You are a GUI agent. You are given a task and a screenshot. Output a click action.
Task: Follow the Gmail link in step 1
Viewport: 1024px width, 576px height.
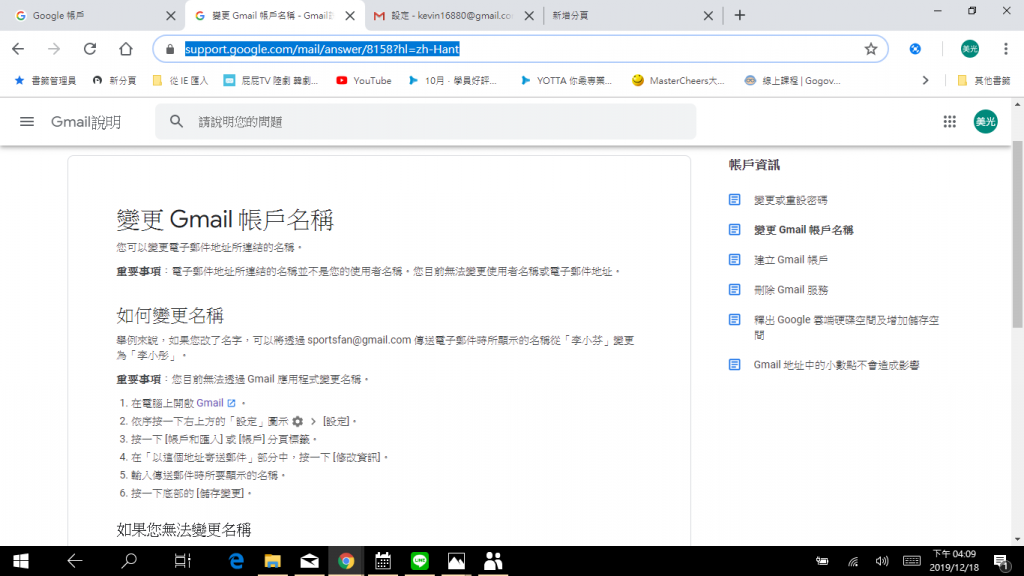pyautogui.click(x=210, y=404)
